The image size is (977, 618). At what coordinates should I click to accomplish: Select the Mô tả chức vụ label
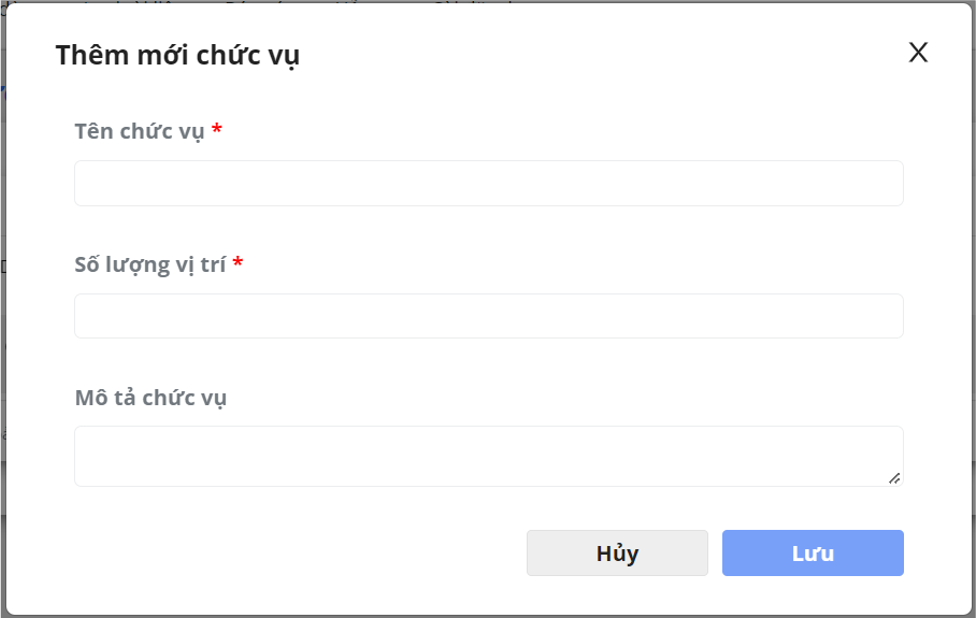(x=151, y=397)
